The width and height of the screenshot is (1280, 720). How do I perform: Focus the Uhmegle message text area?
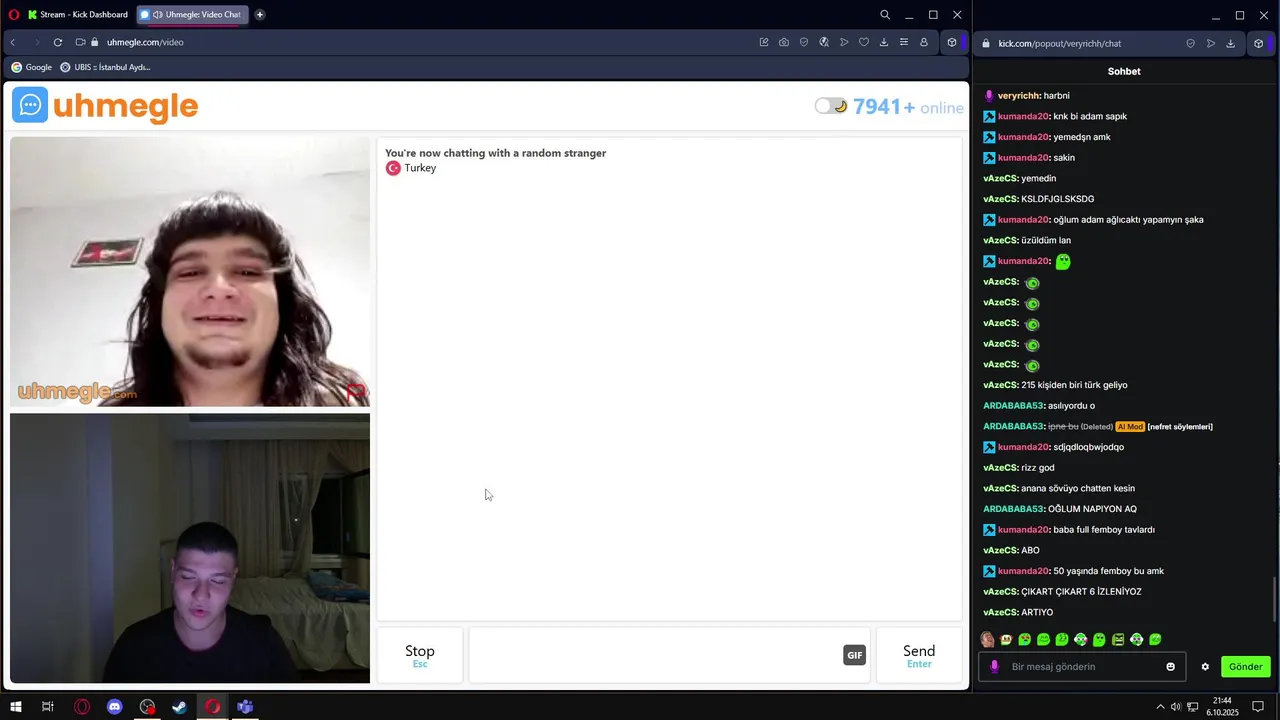656,655
